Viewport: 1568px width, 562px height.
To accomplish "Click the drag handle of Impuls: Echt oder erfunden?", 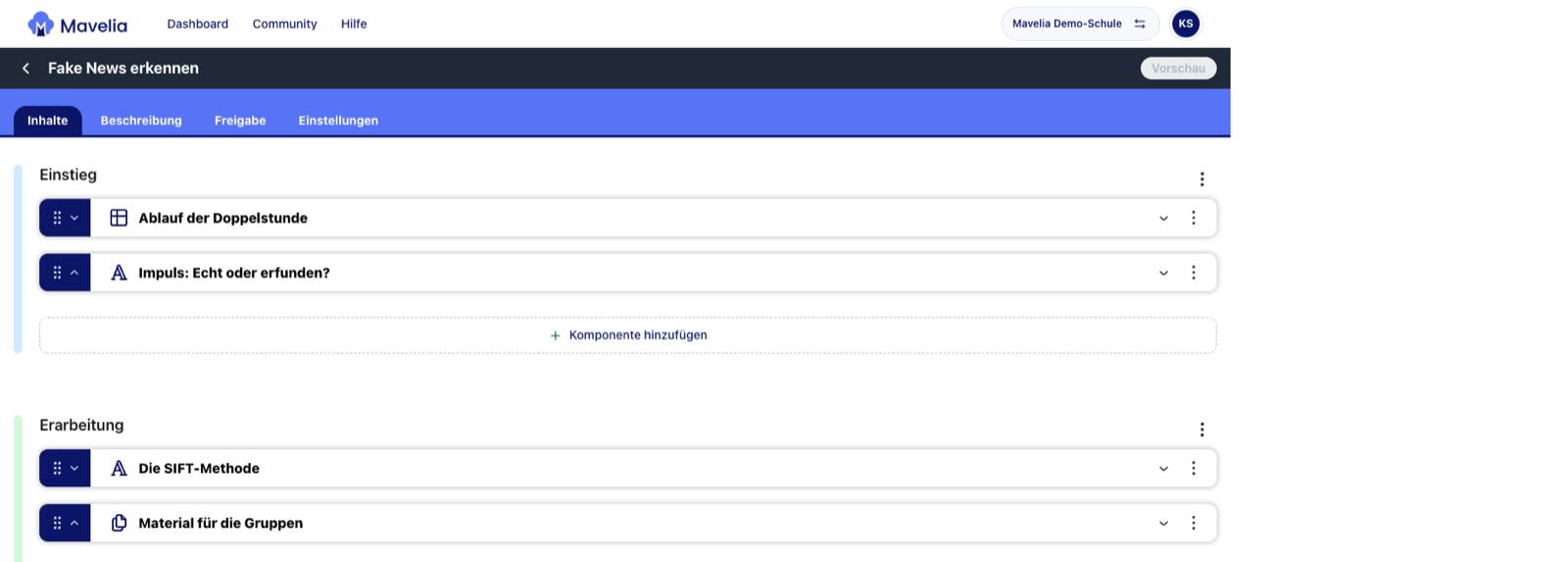I will point(57,273).
